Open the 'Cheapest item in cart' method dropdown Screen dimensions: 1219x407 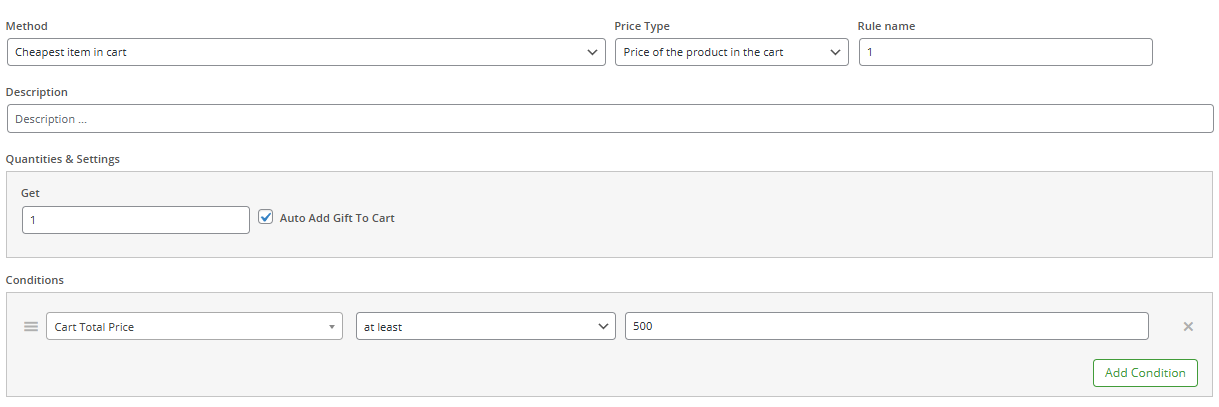[x=300, y=53]
